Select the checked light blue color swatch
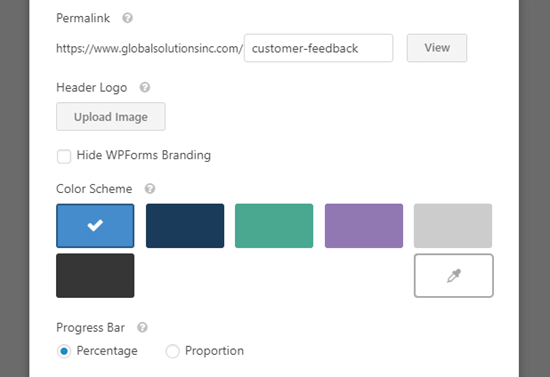The width and height of the screenshot is (550, 377). [95, 226]
